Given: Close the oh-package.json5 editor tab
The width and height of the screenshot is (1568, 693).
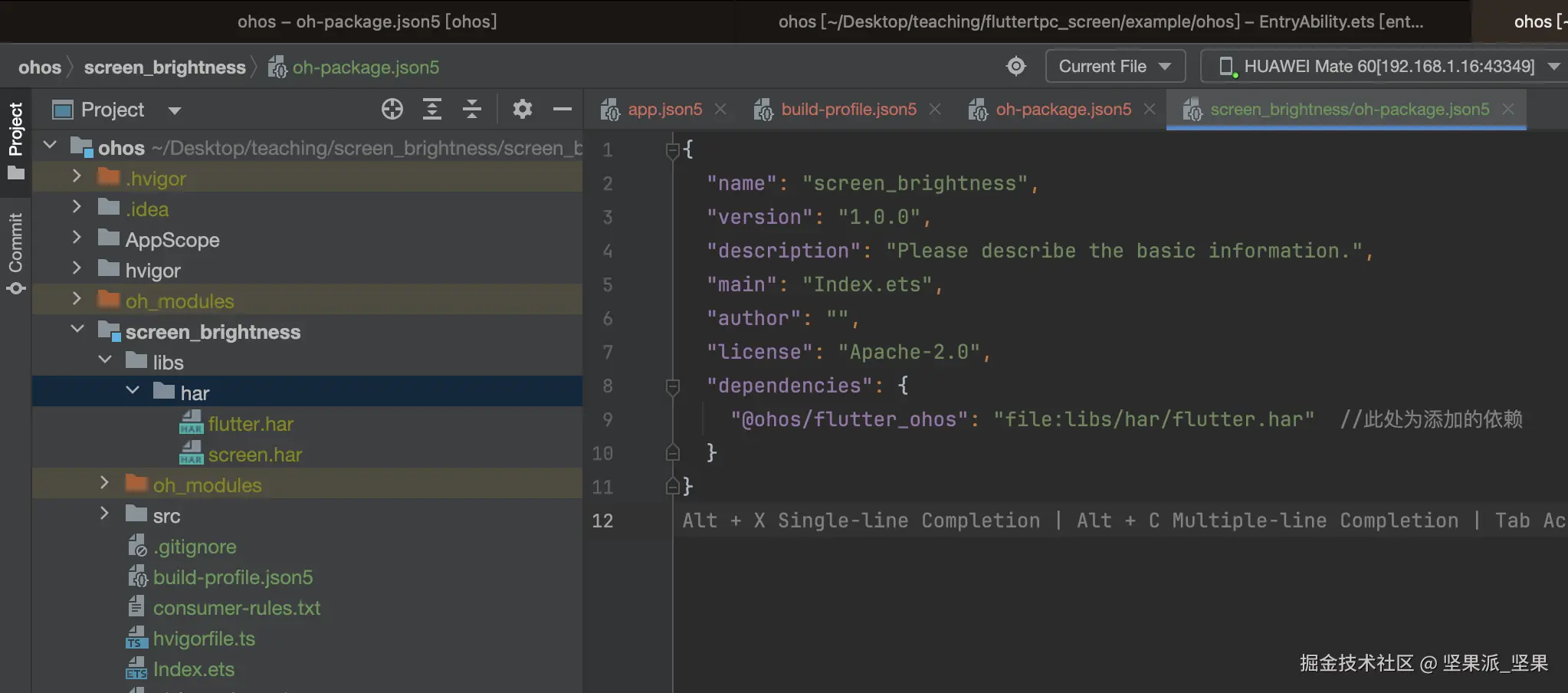Looking at the screenshot, I should (1150, 110).
